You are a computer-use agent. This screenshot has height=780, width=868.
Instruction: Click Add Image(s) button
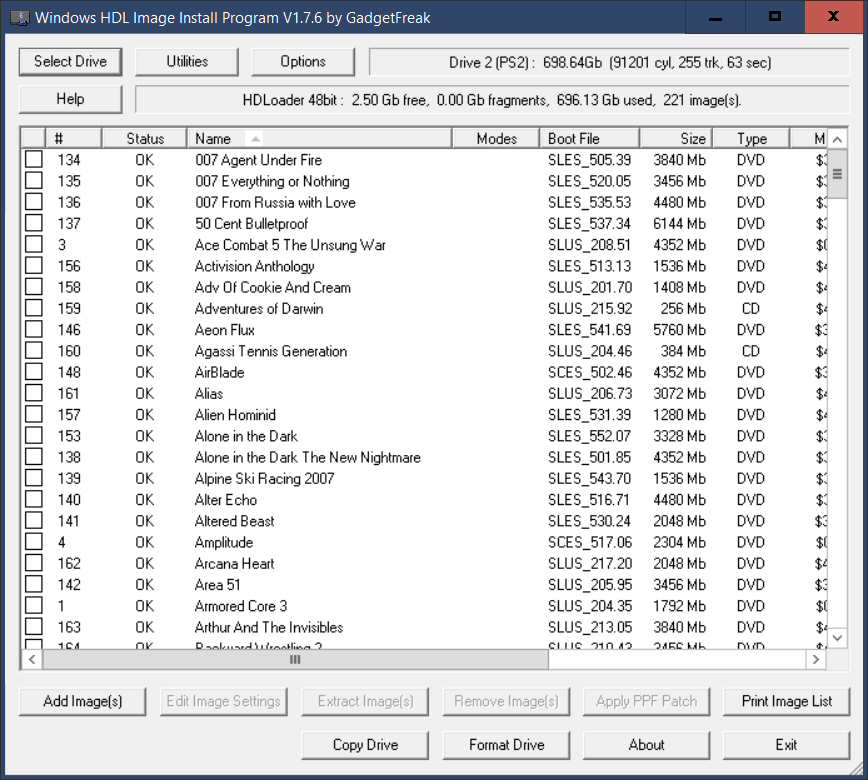(82, 701)
